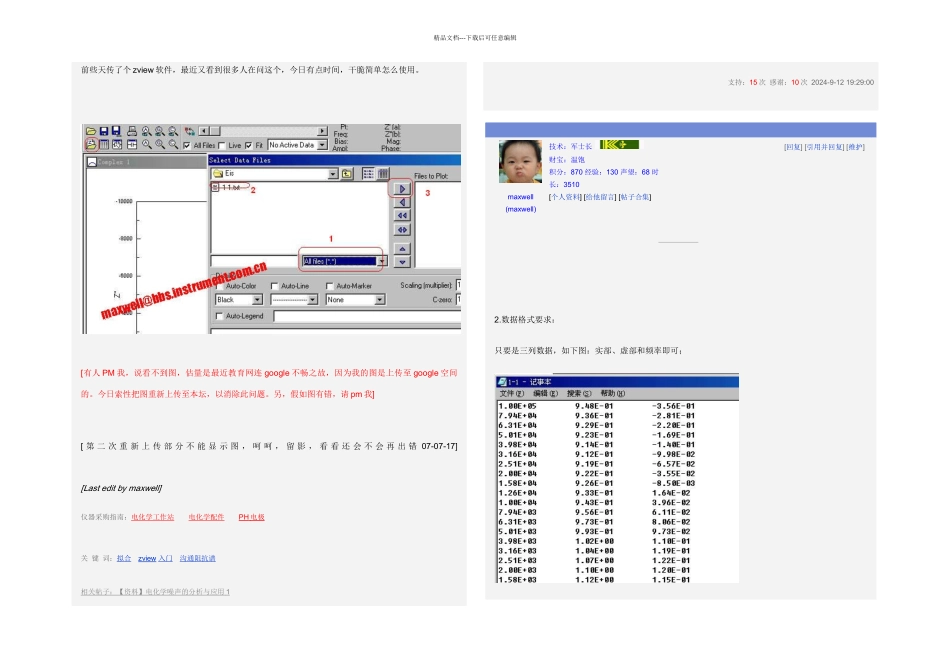Click the refresh arrows icon beside toolbar scrollbar
This screenshot has height=672, width=950.
190,131
